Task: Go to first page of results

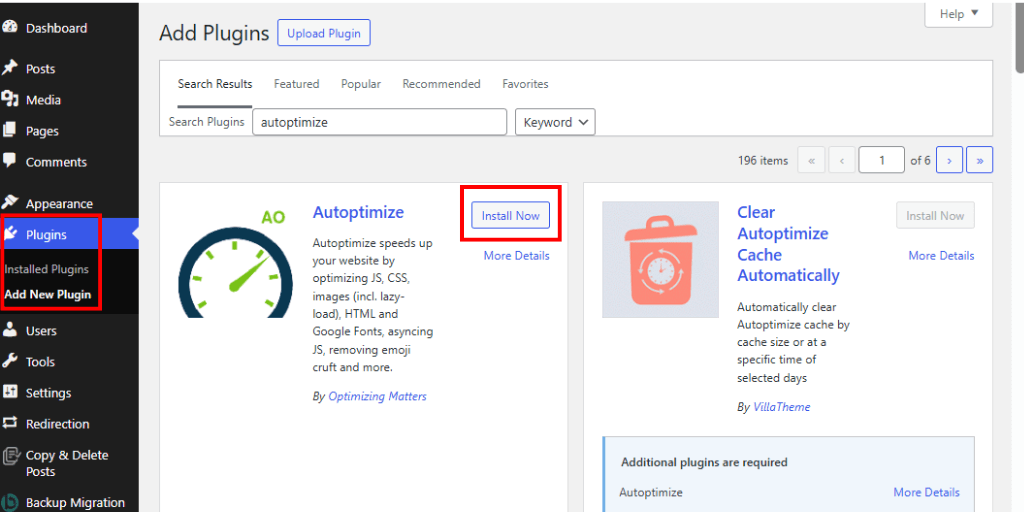Action: pyautogui.click(x=812, y=160)
